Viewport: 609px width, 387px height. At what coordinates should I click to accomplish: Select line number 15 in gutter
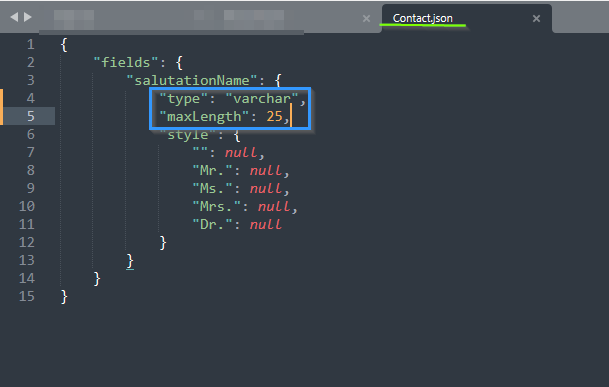click(27, 296)
